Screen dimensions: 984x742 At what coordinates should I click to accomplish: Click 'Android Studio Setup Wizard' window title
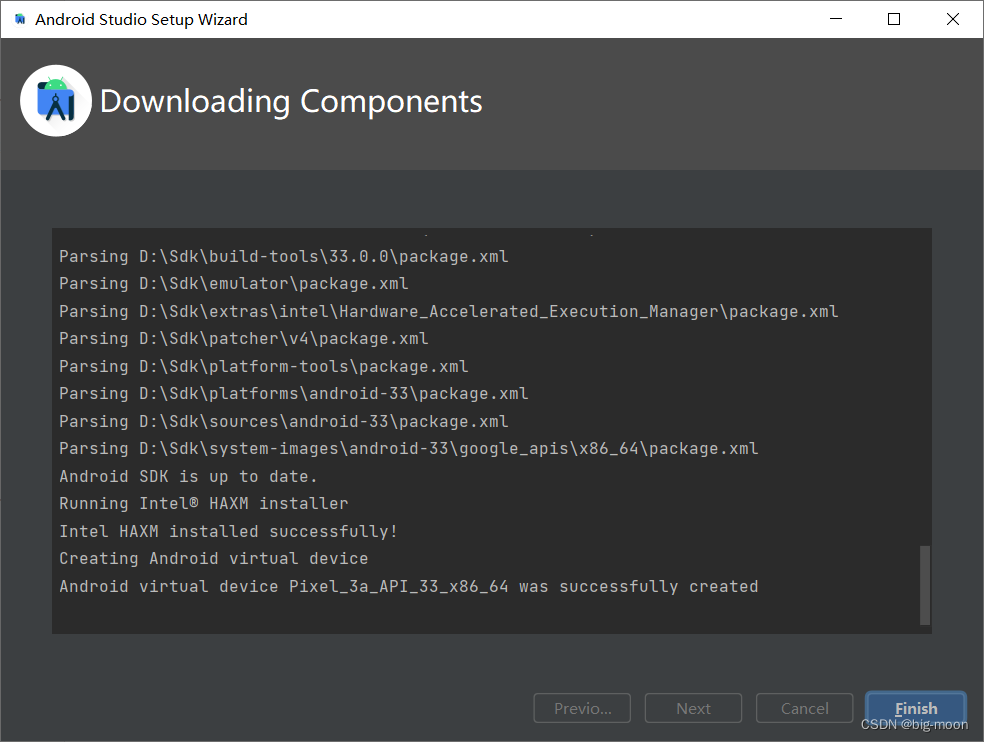pos(141,19)
